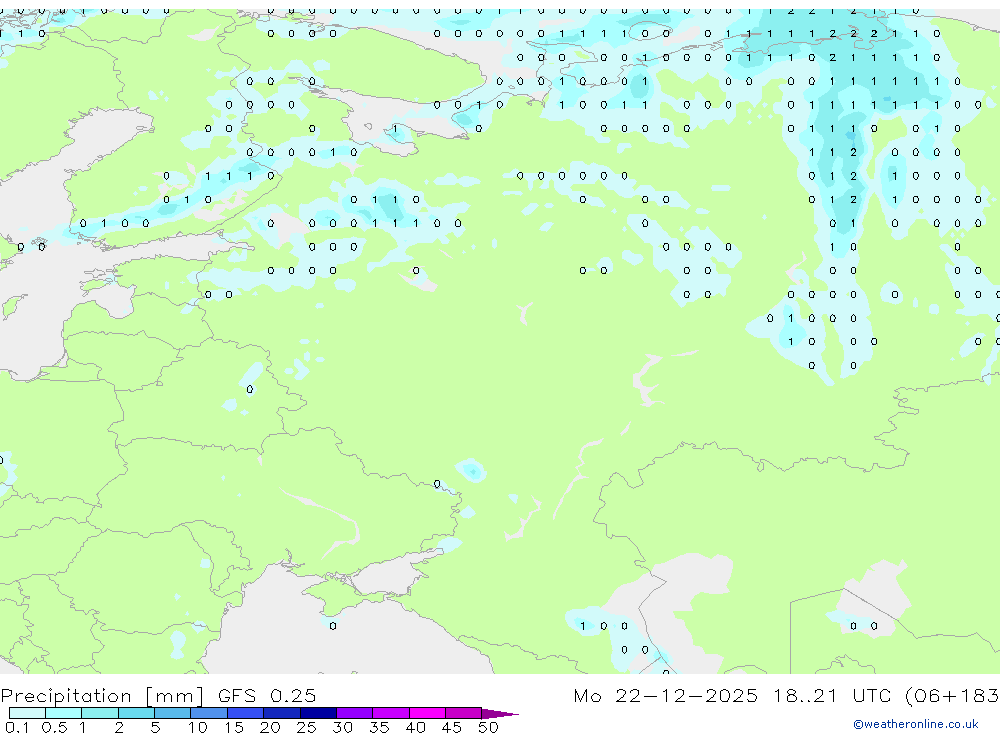Click the '10' legend label

[197, 727]
